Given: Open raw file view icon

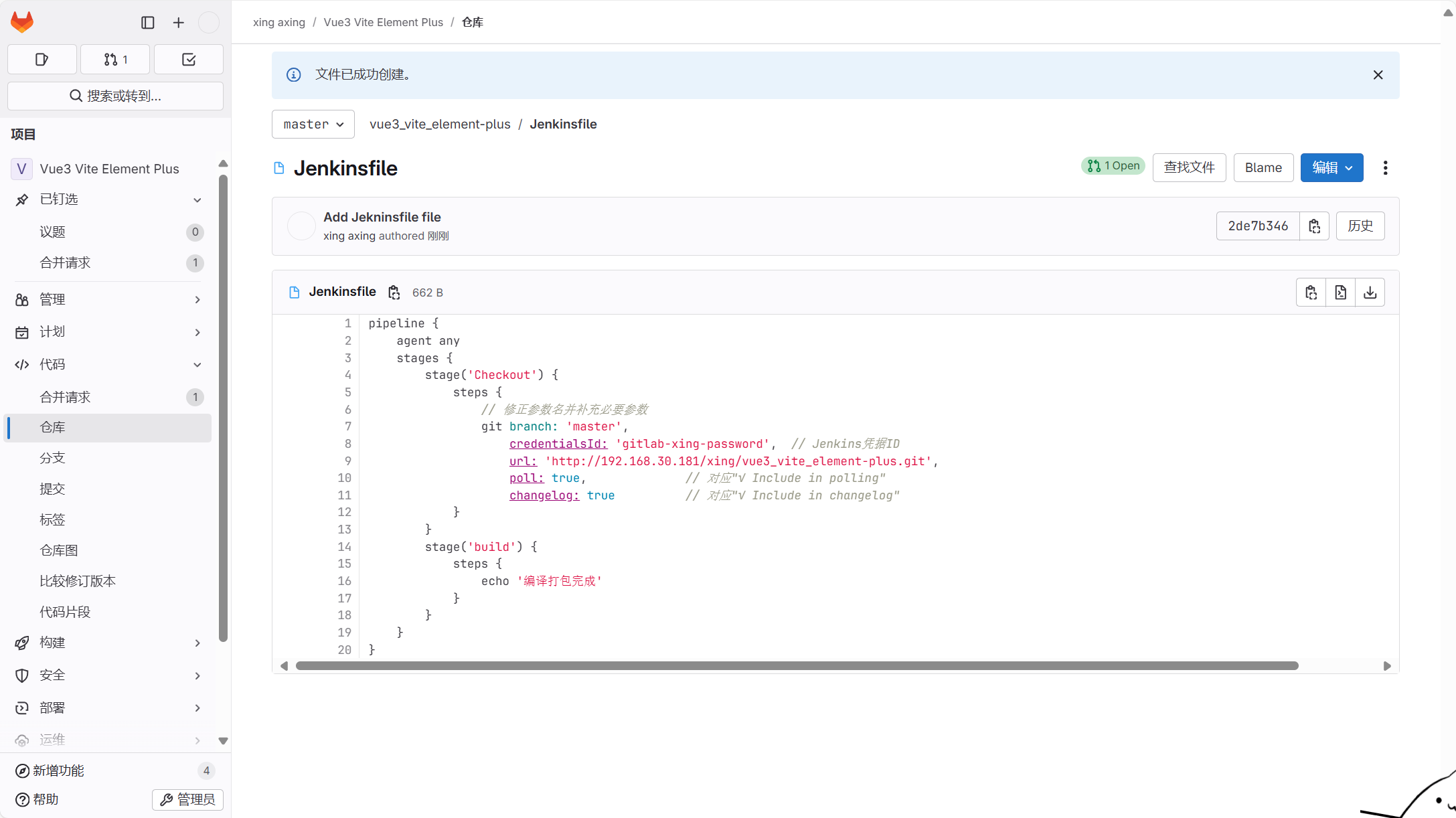Looking at the screenshot, I should (1340, 293).
